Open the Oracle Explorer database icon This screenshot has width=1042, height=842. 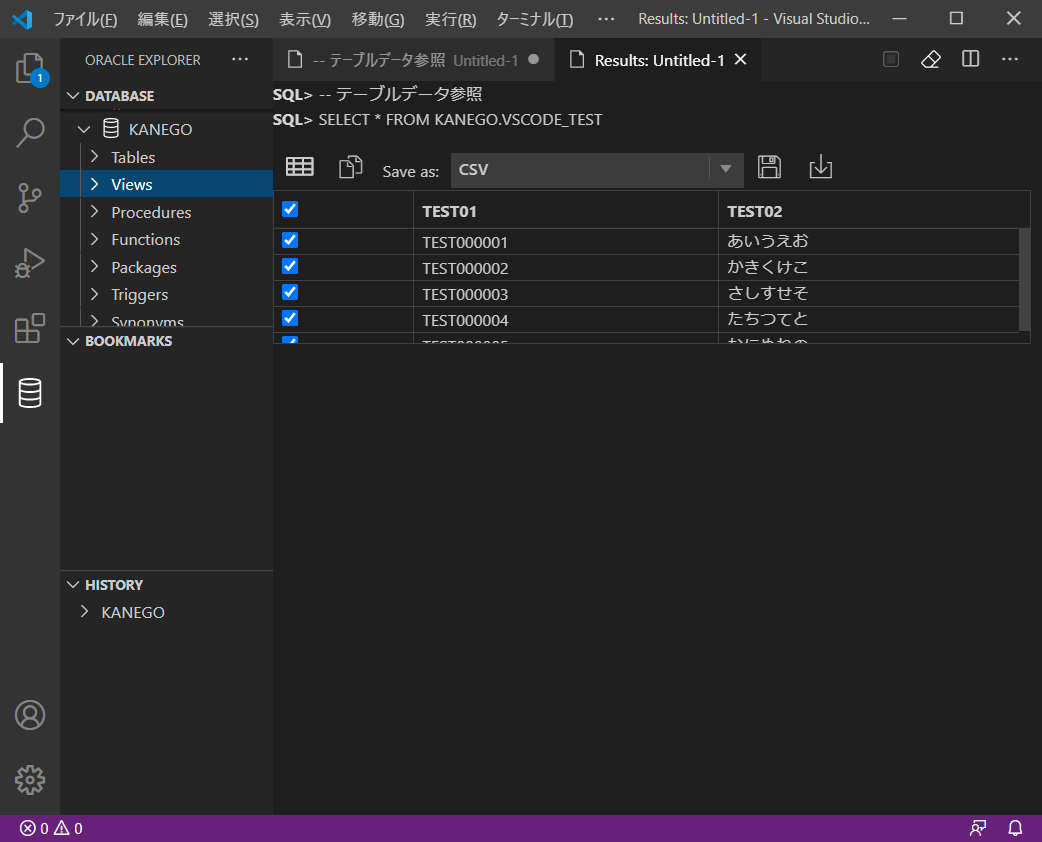pos(30,393)
